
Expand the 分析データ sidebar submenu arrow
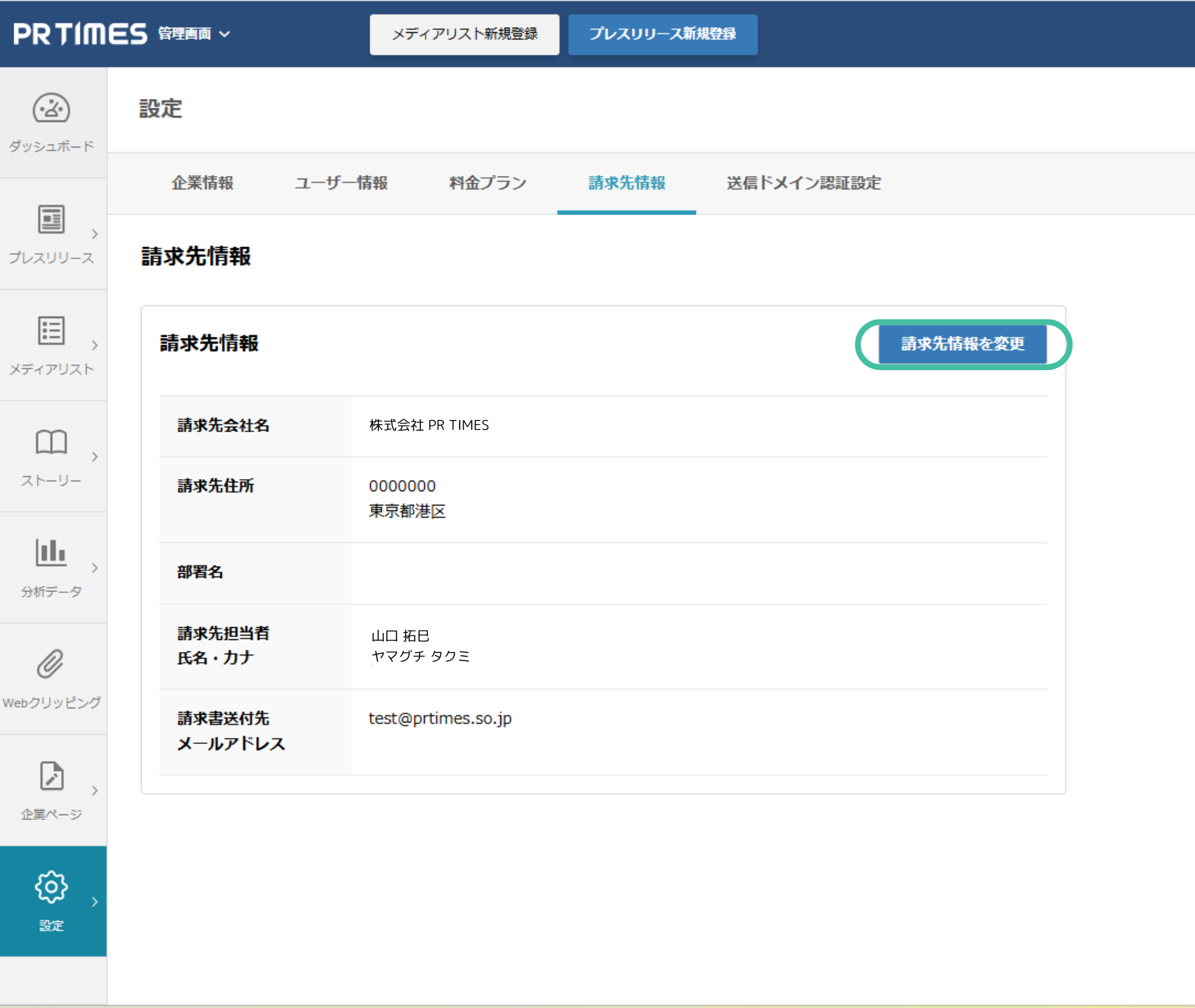[x=95, y=568]
